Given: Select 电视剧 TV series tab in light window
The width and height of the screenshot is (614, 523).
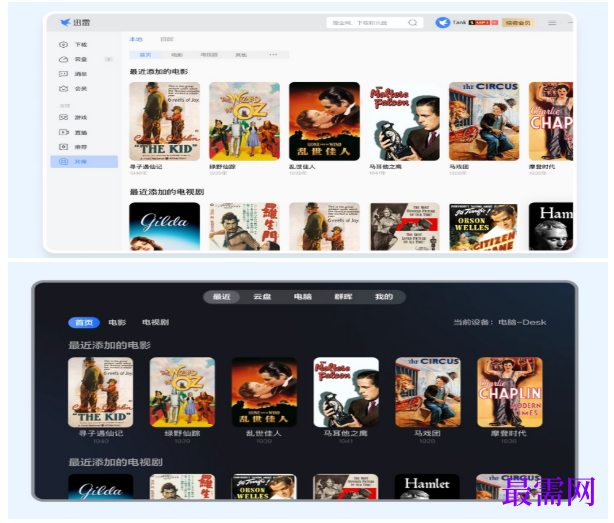Looking at the screenshot, I should coord(209,55).
